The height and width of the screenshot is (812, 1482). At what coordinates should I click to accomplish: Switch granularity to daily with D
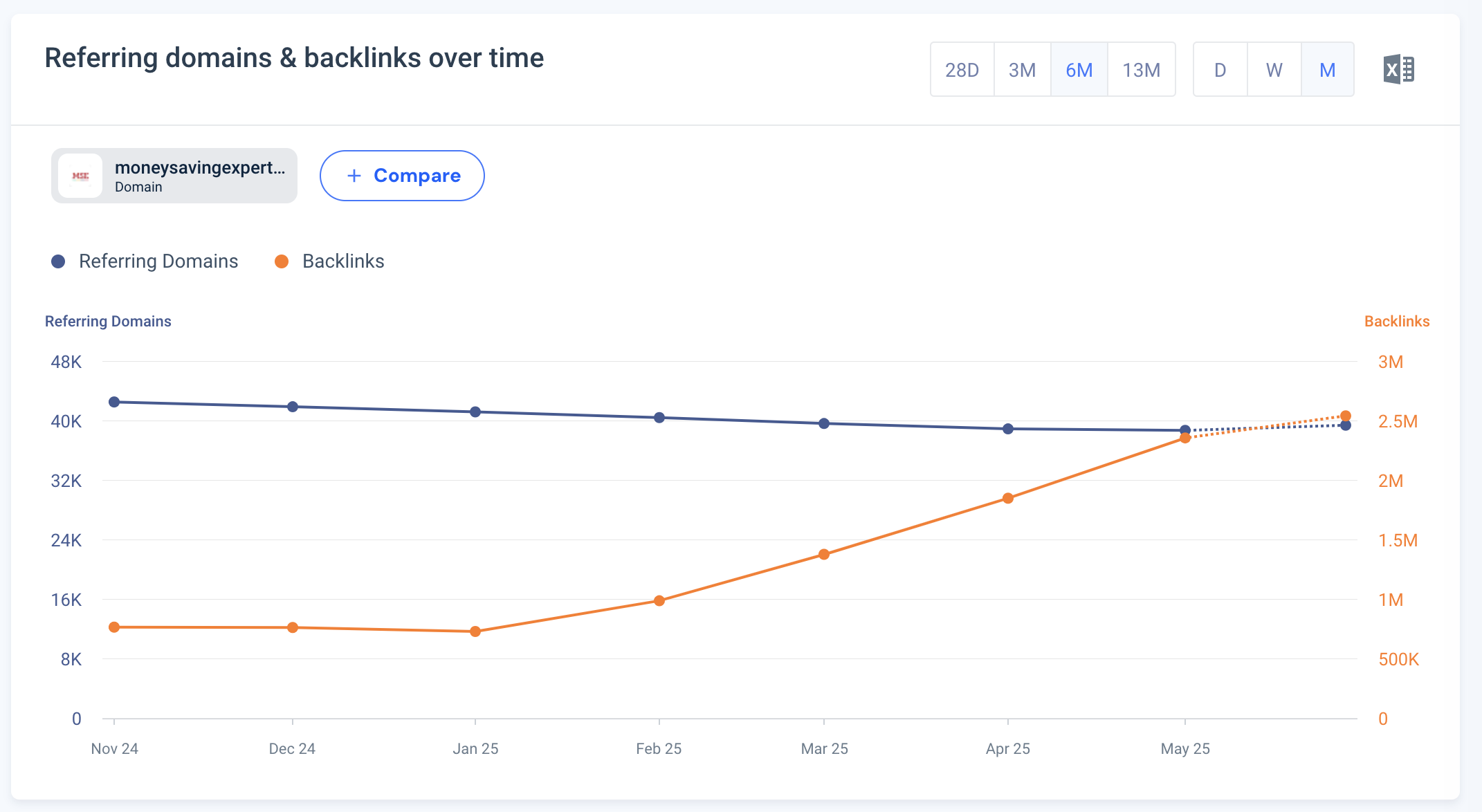tap(1219, 69)
